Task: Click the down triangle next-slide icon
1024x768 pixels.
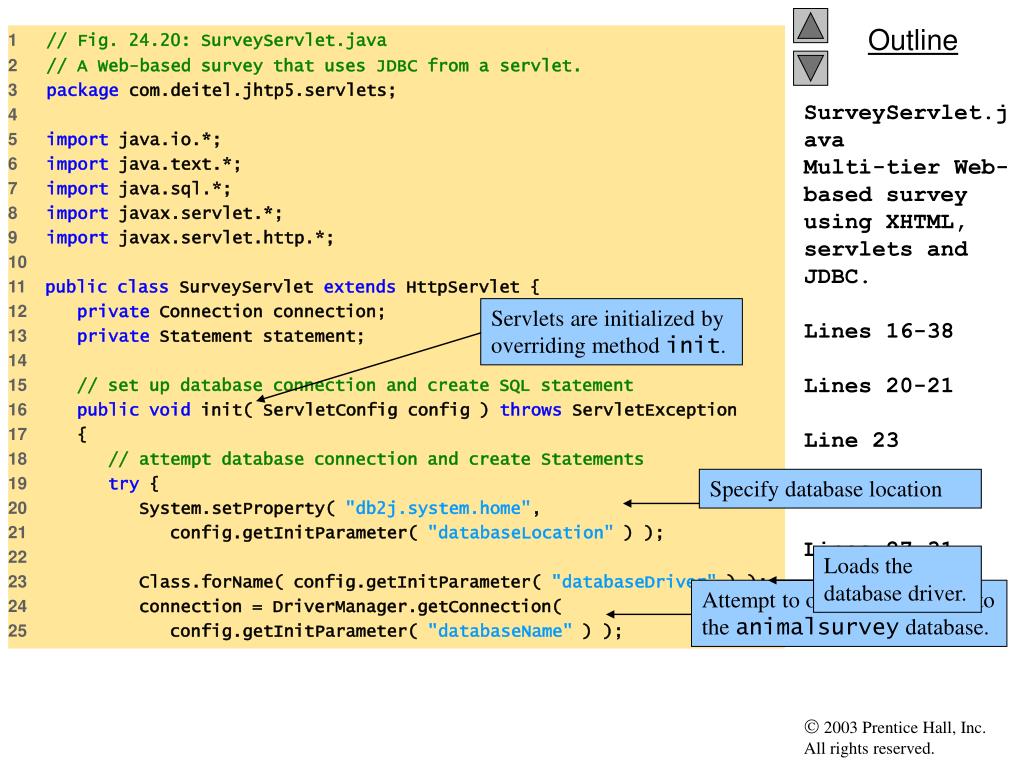Action: 810,68
